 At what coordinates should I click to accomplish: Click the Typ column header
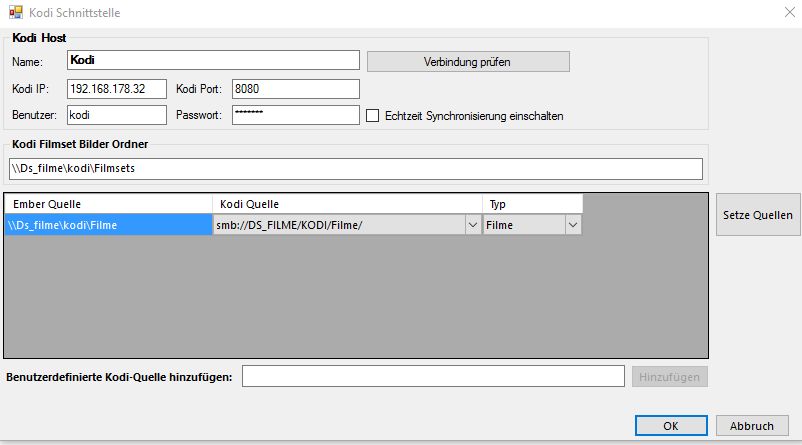coord(532,204)
